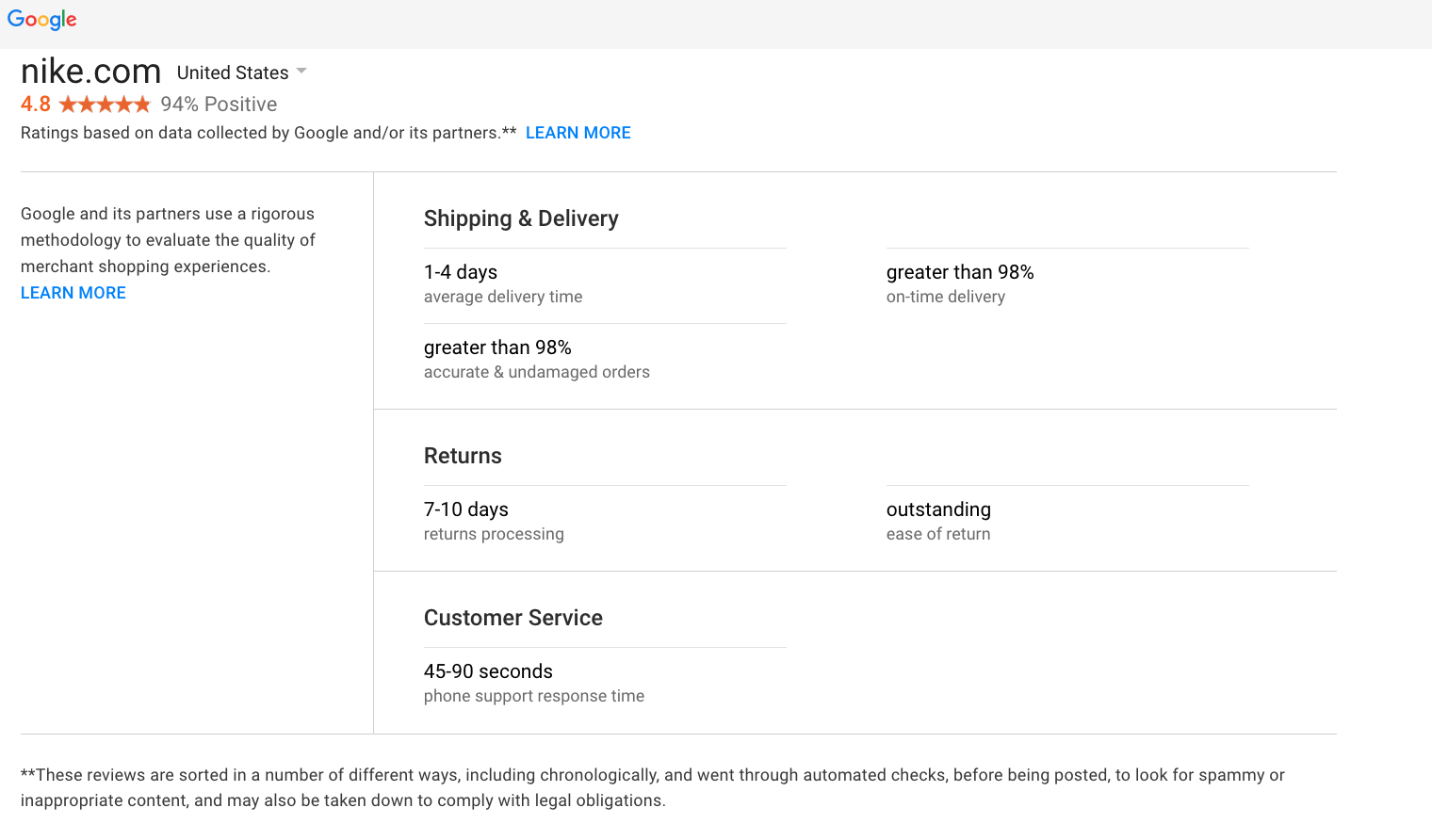Select the 94% Positive text
The width and height of the screenshot is (1432, 840).
[x=219, y=105]
